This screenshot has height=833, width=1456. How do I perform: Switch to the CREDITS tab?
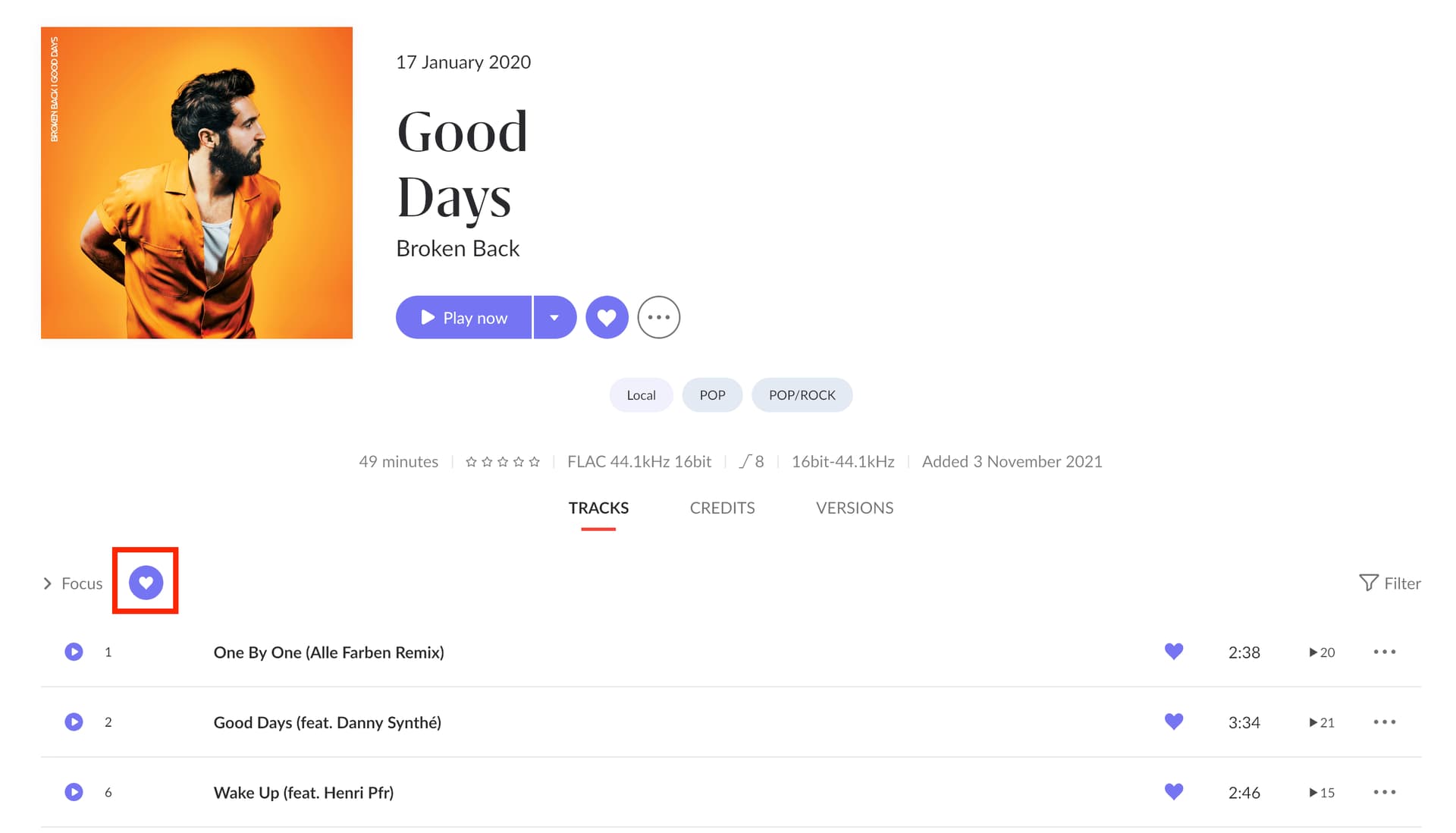(722, 508)
